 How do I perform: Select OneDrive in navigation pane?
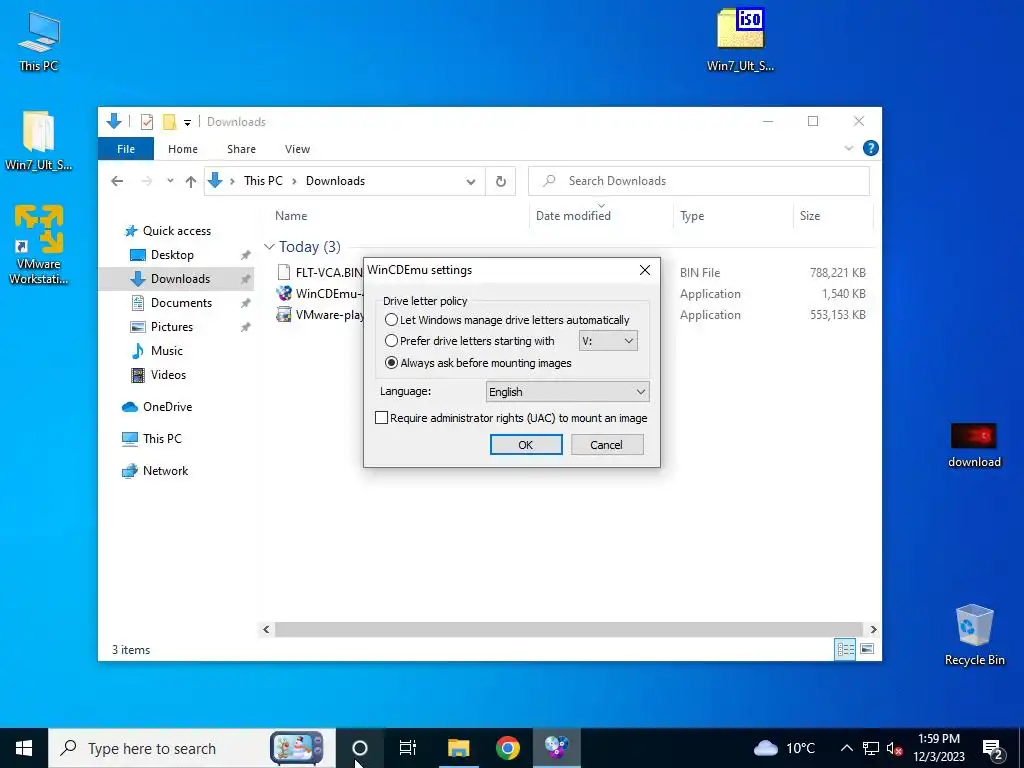tap(167, 407)
